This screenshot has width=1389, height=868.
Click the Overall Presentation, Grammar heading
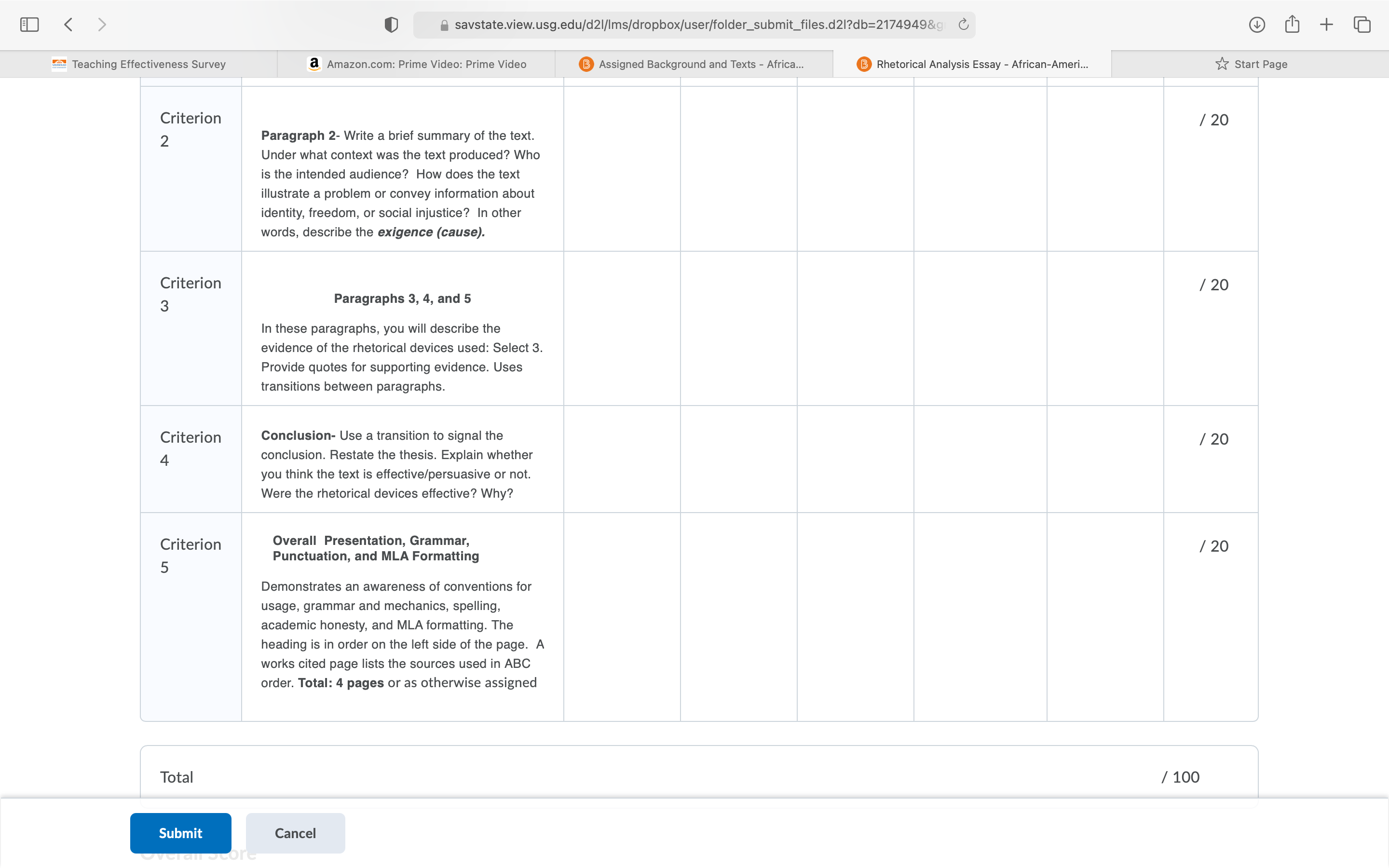(x=376, y=548)
